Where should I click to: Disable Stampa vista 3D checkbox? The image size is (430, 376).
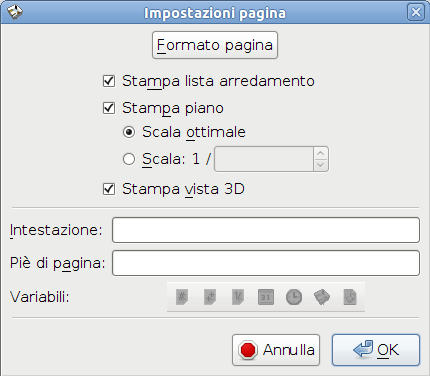tap(109, 189)
